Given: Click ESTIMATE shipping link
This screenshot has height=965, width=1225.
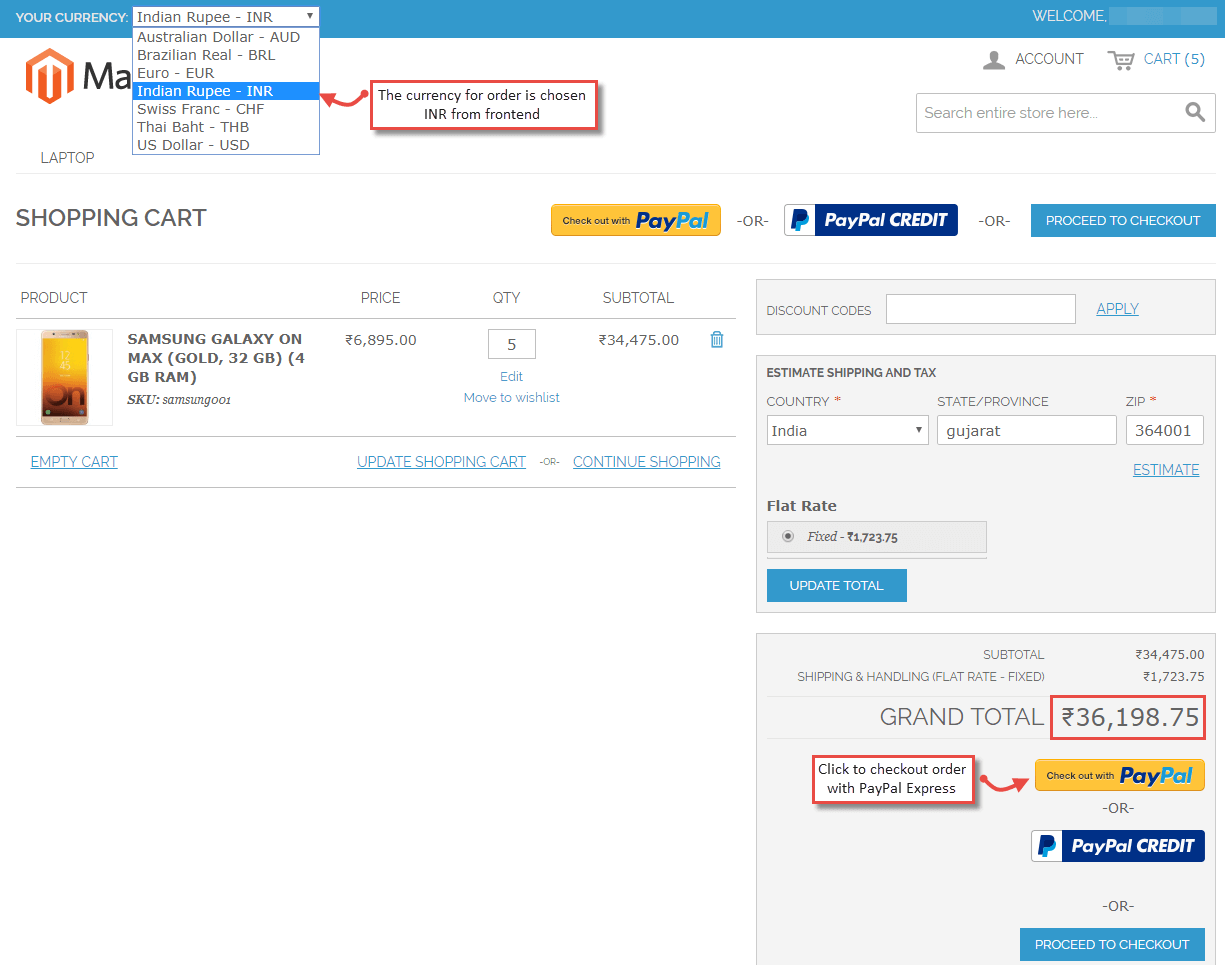Looking at the screenshot, I should click(x=1166, y=470).
